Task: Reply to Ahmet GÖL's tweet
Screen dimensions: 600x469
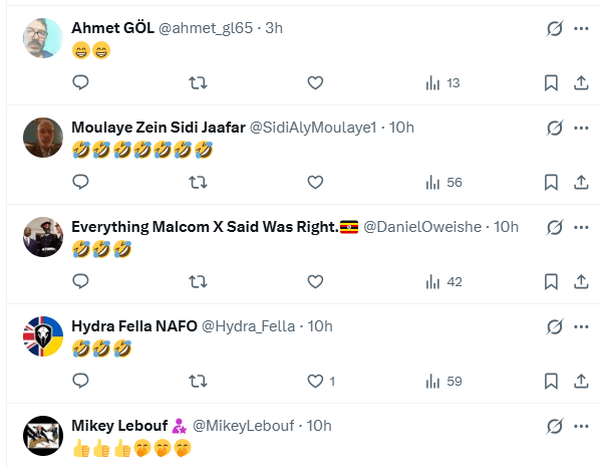Action: 82,83
